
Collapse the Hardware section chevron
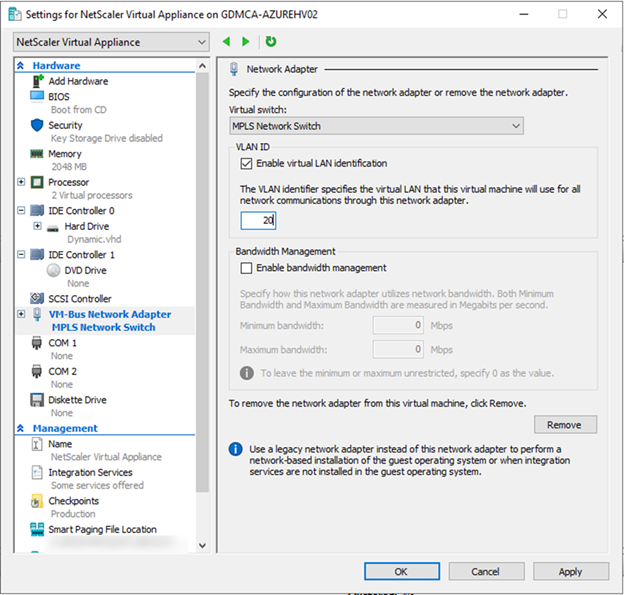pos(21,65)
